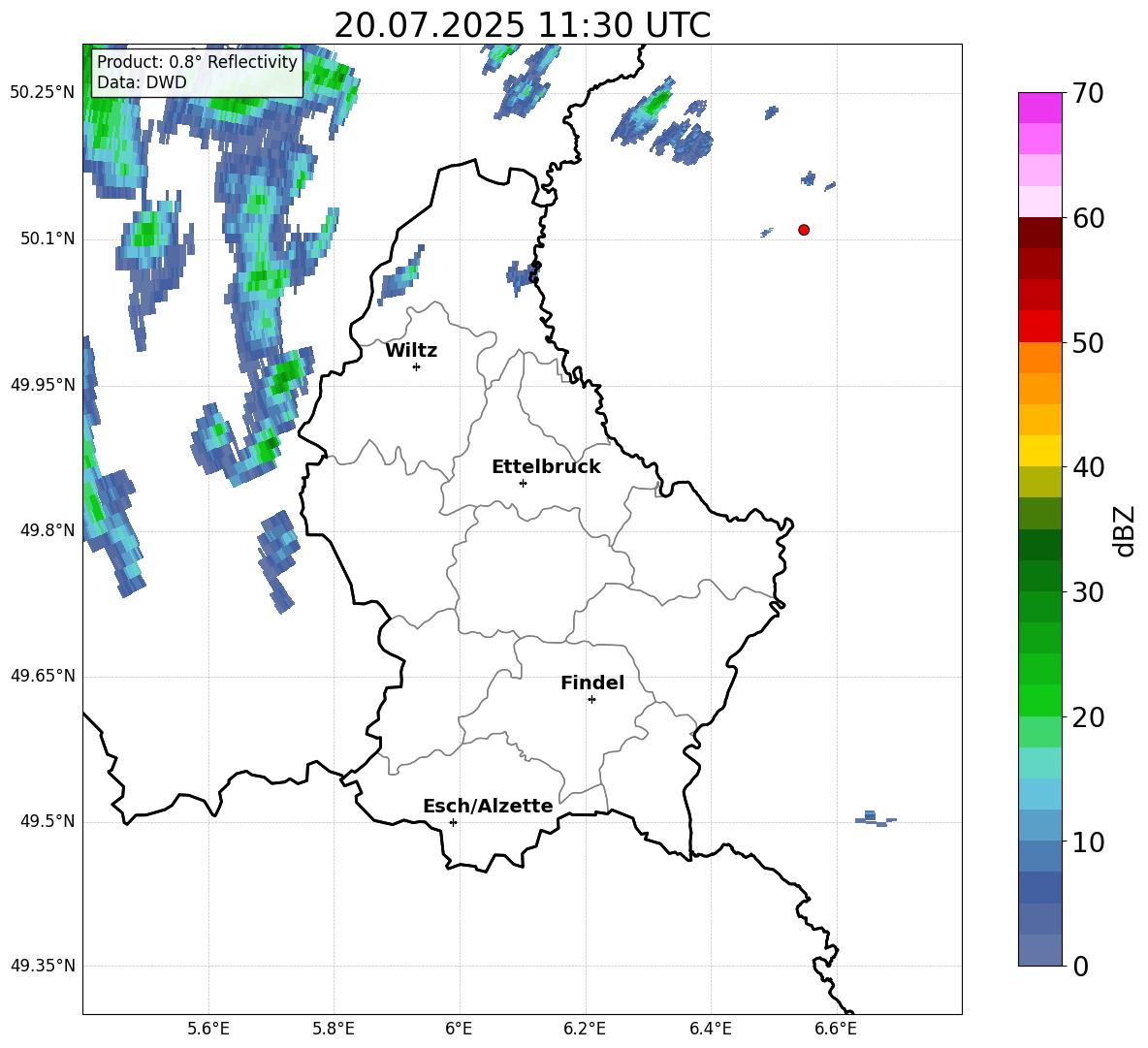The width and height of the screenshot is (1148, 1048).
Task: Click the 5.8°E longitude tick label
Action: [x=334, y=1029]
